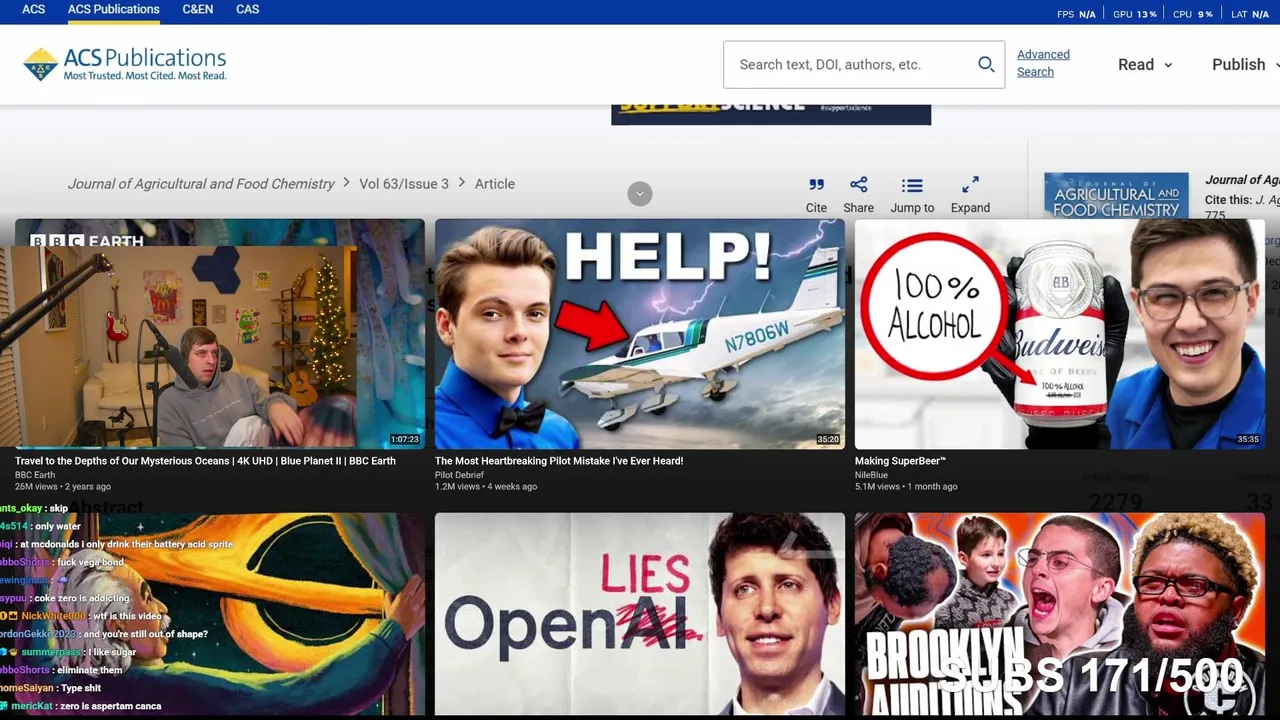Screen dimensions: 1280x720
Task: Click the 35:20 duration badge
Action: point(828,439)
